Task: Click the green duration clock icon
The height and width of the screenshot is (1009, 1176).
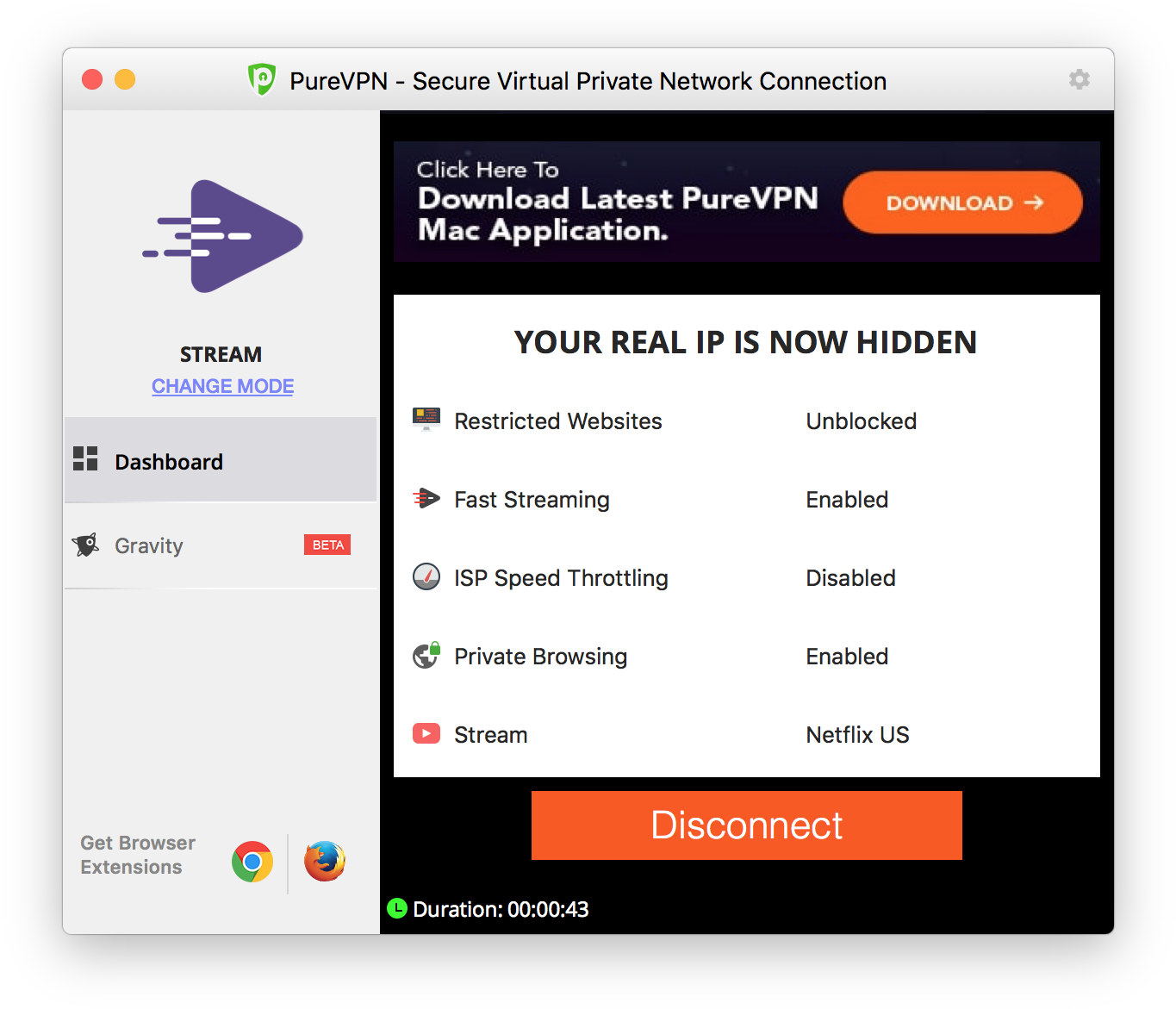Action: [397, 908]
